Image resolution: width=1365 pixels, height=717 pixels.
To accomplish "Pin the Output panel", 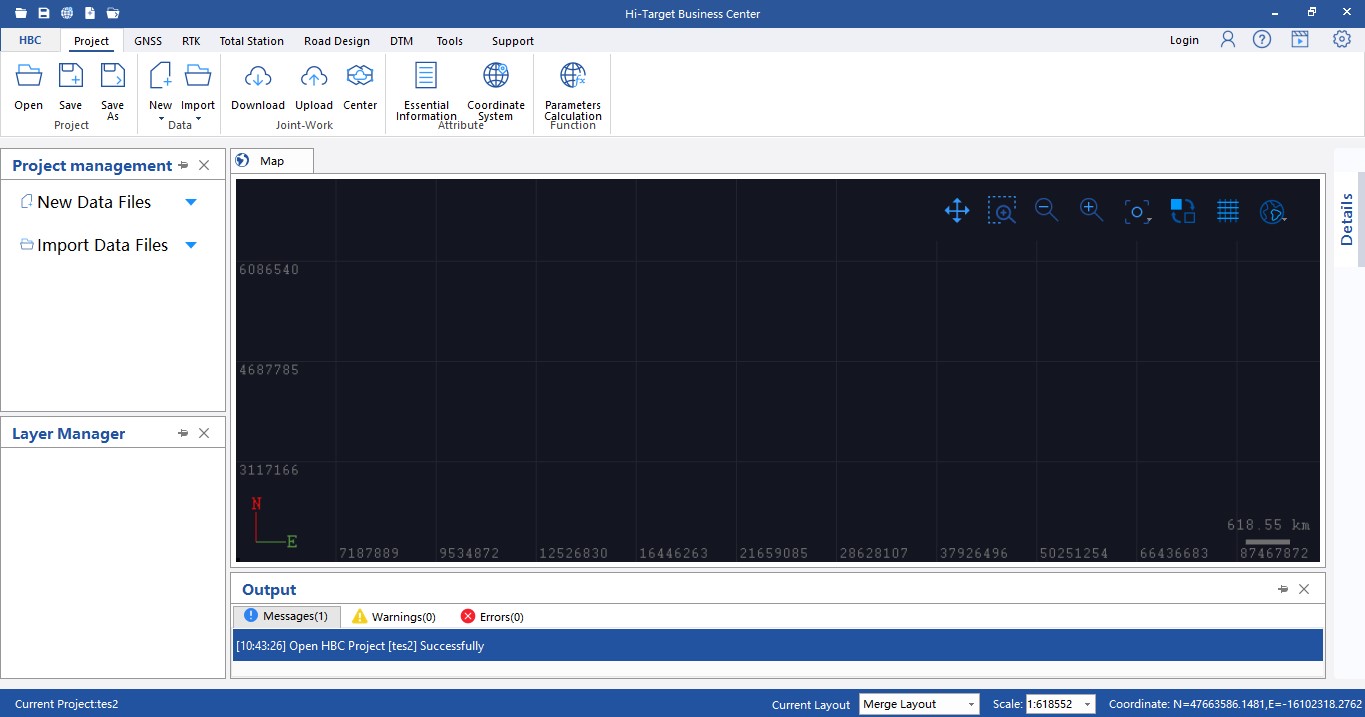I will pyautogui.click(x=1283, y=589).
